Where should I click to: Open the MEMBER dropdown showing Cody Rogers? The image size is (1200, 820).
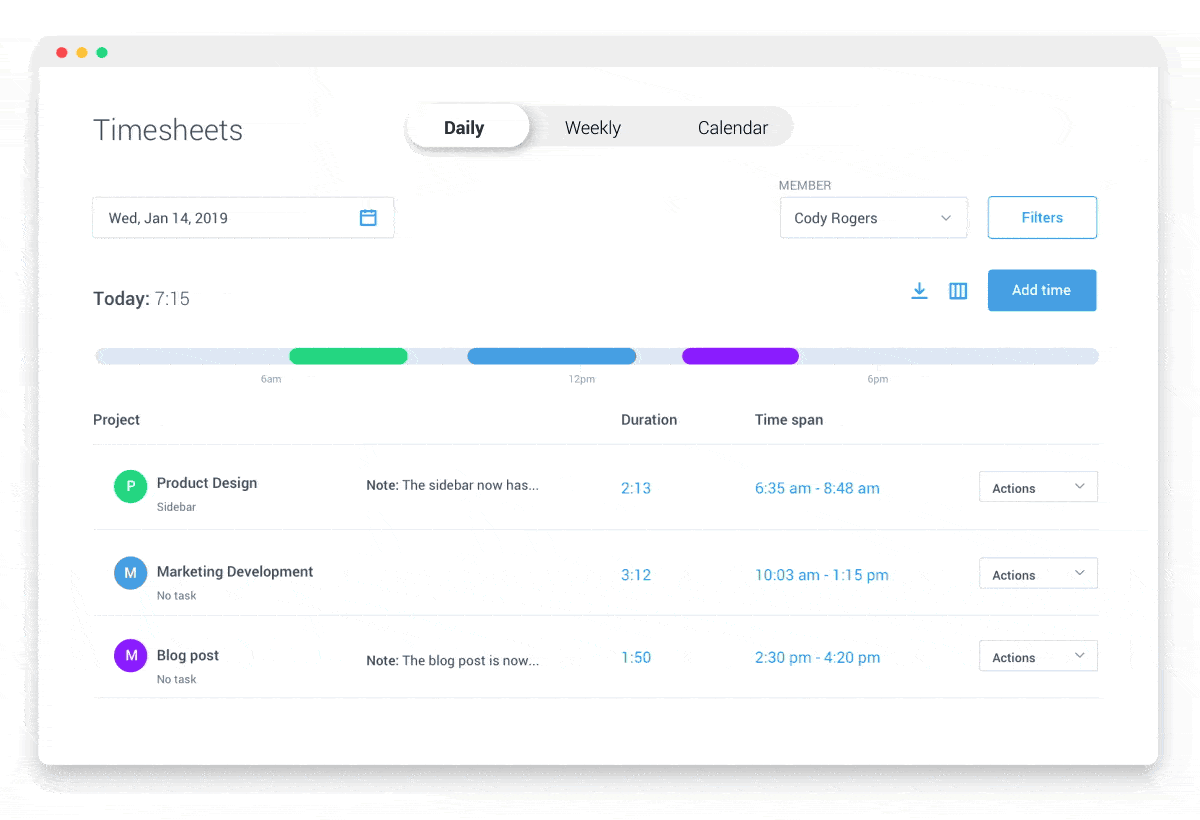(873, 217)
